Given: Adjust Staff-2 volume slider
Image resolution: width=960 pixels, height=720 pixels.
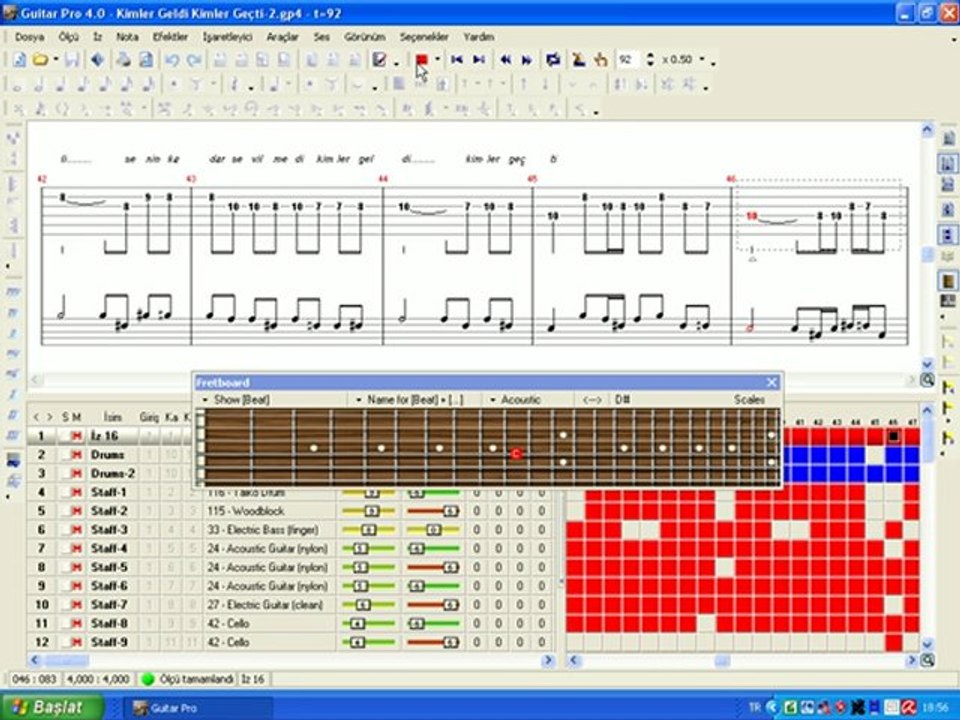Looking at the screenshot, I should pyautogui.click(x=369, y=511).
